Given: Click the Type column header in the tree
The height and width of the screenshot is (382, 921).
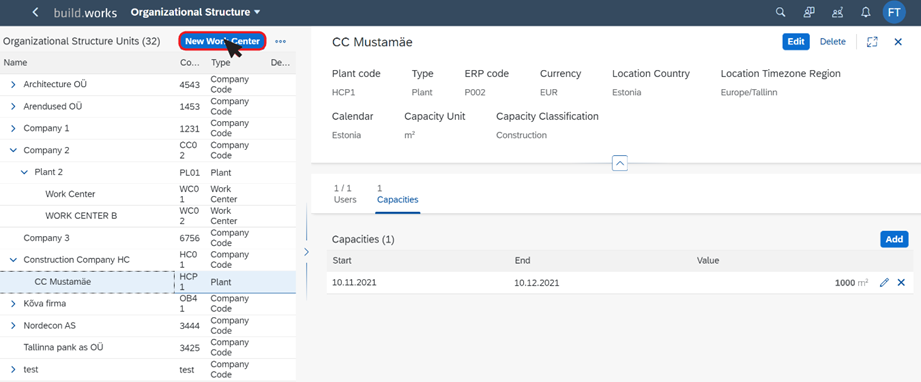Looking at the screenshot, I should (221, 62).
